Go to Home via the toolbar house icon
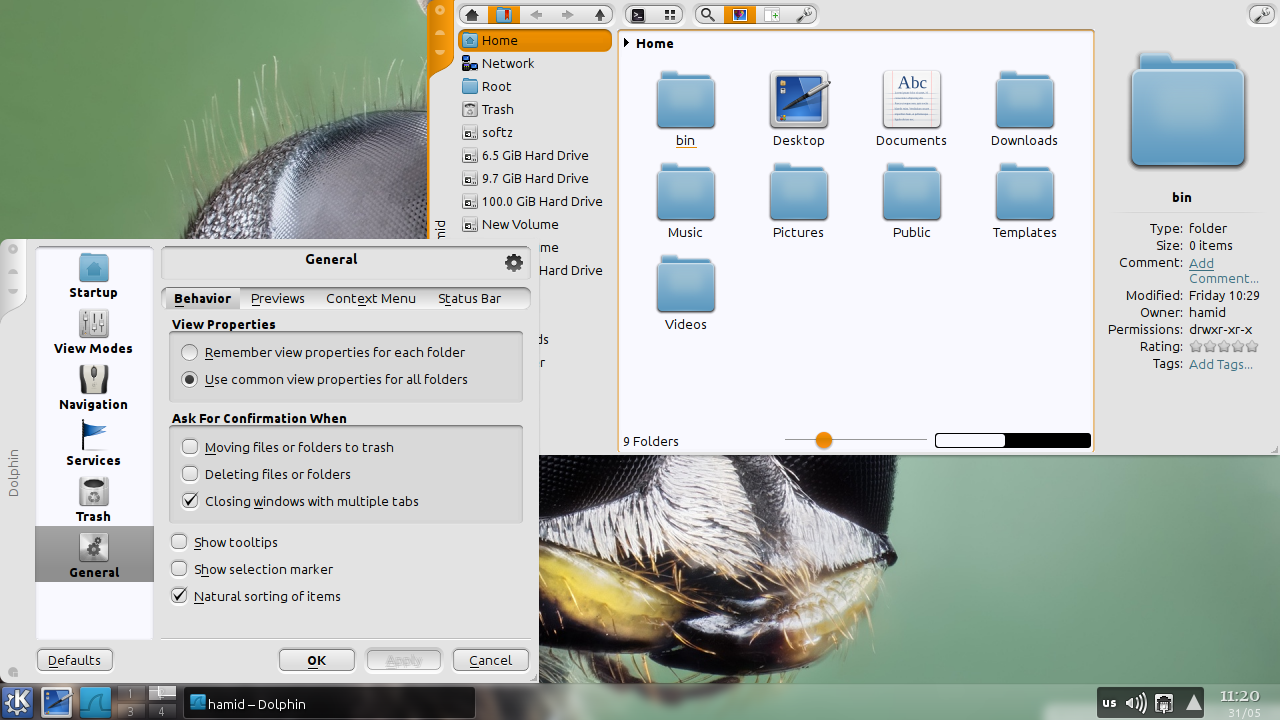Viewport: 1280px width, 720px height. point(472,15)
